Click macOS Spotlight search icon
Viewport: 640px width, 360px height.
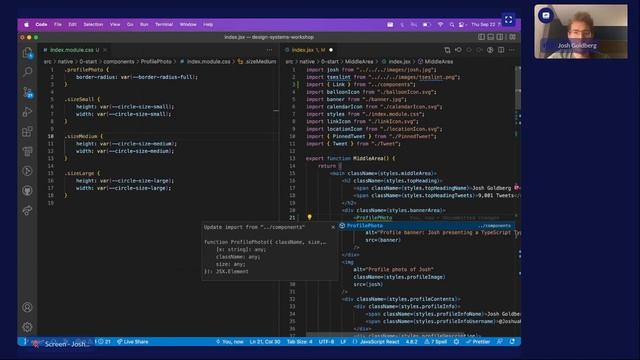click(x=451, y=24)
